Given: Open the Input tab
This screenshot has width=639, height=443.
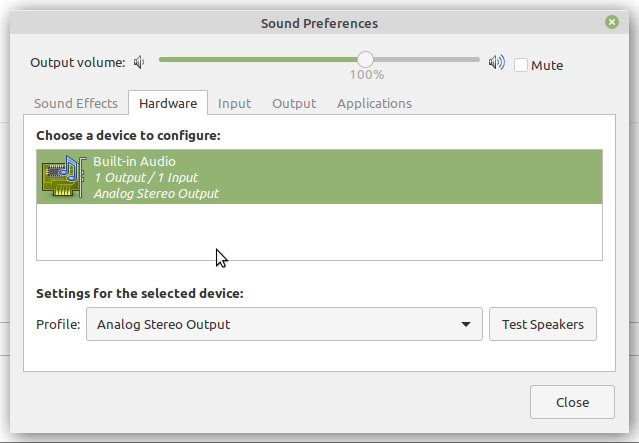Looking at the screenshot, I should 234,104.
